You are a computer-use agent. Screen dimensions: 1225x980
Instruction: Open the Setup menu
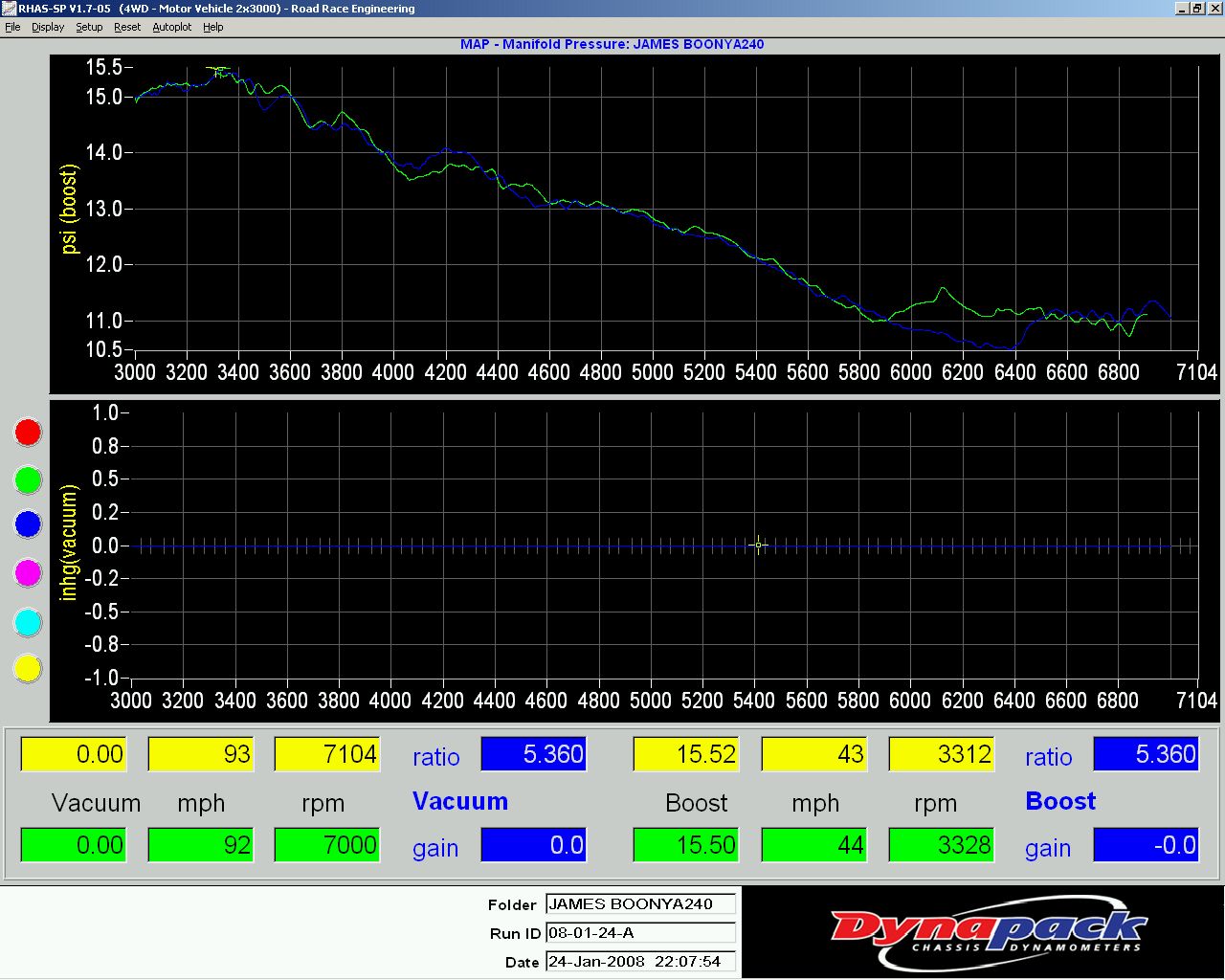[89, 27]
